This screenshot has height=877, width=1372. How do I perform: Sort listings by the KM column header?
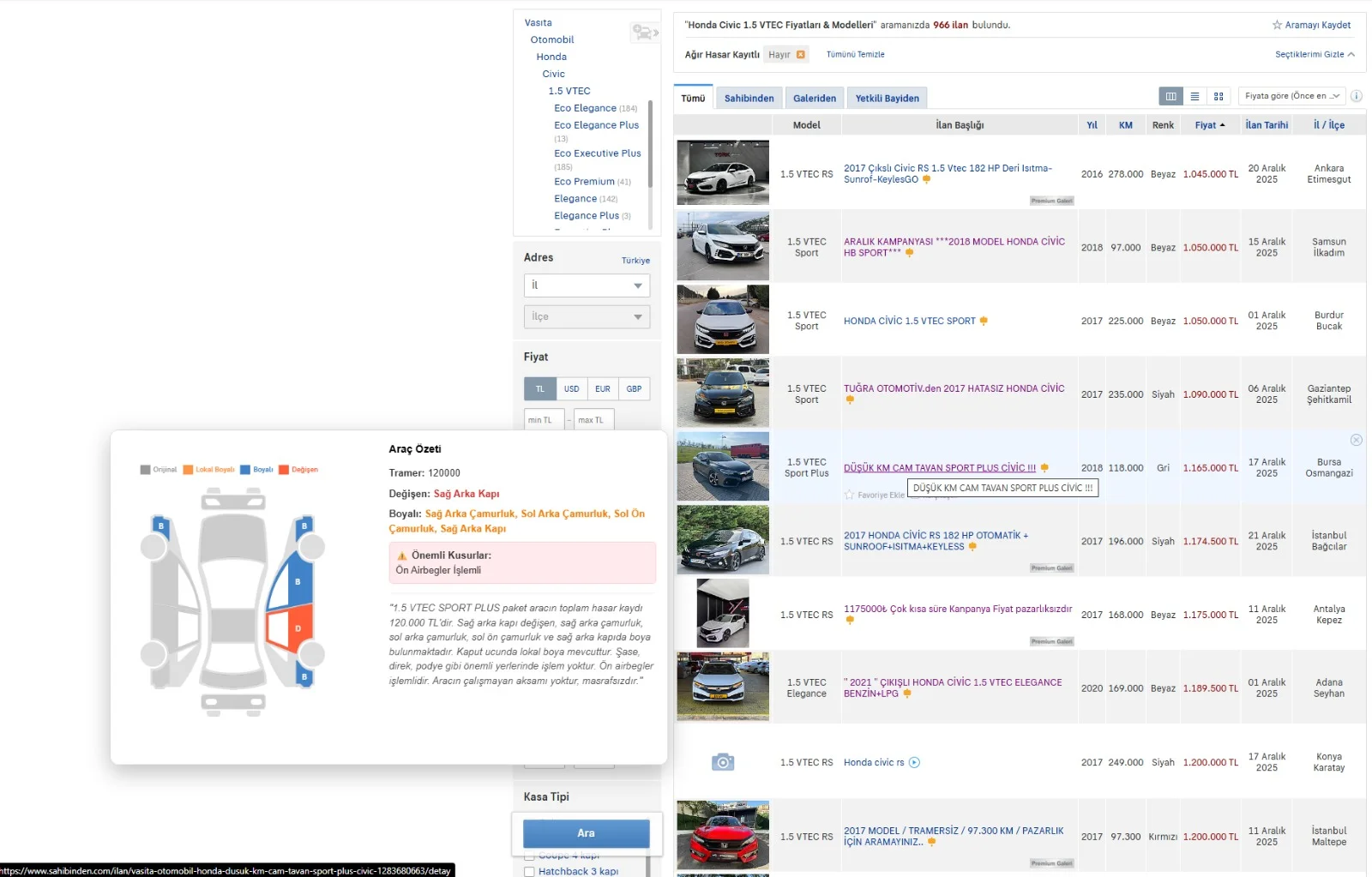tap(1125, 125)
